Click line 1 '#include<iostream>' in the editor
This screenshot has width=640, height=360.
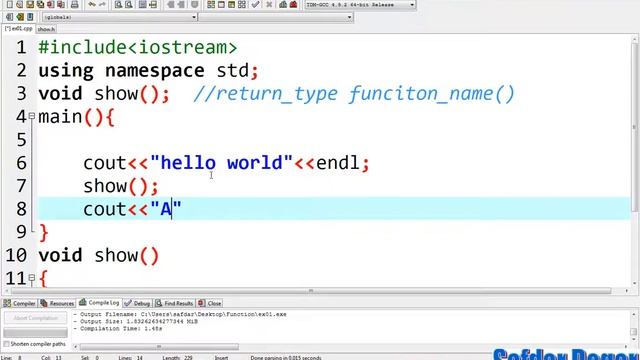pyautogui.click(x=138, y=47)
